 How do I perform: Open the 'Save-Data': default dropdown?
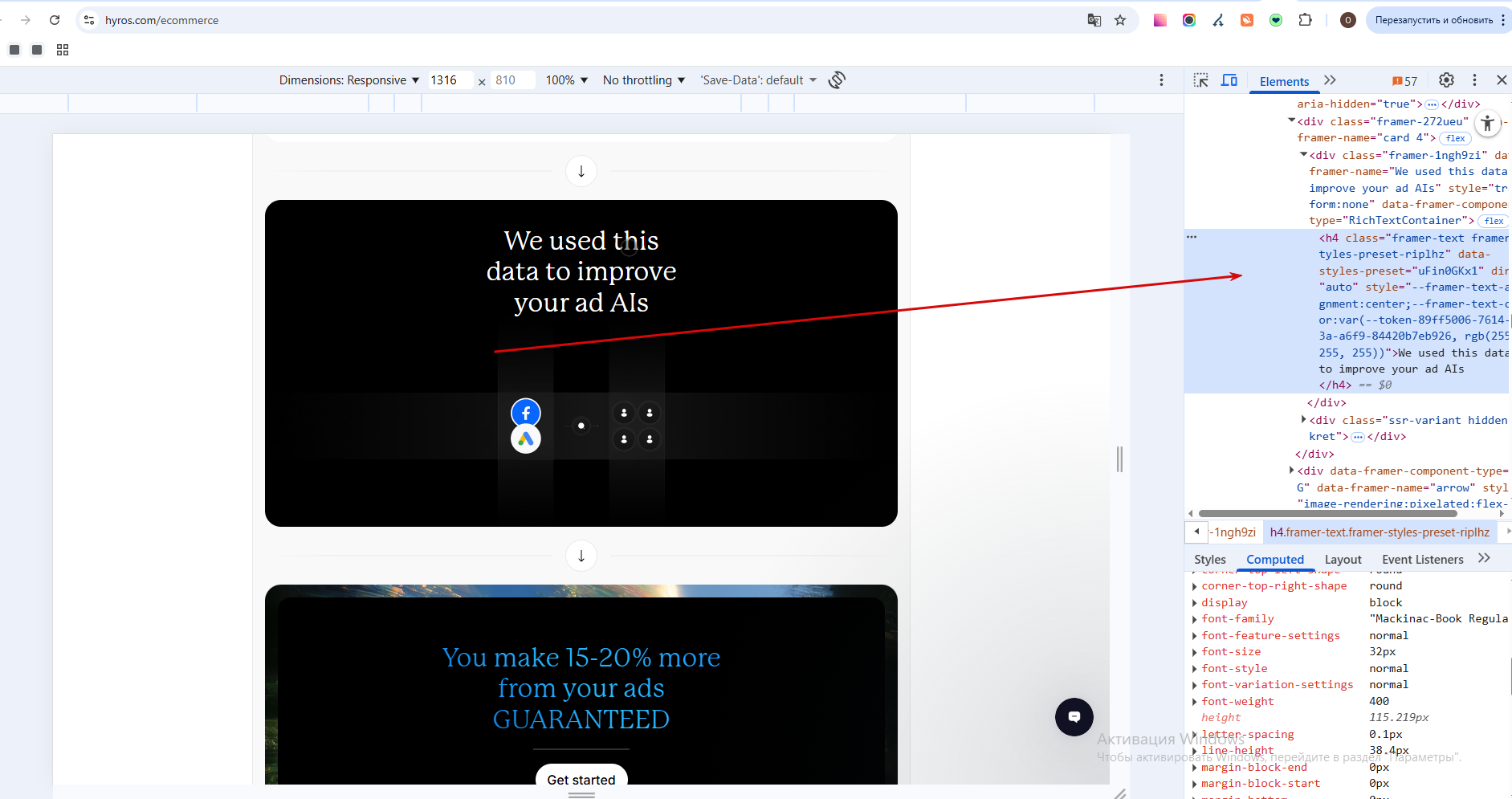(x=758, y=80)
